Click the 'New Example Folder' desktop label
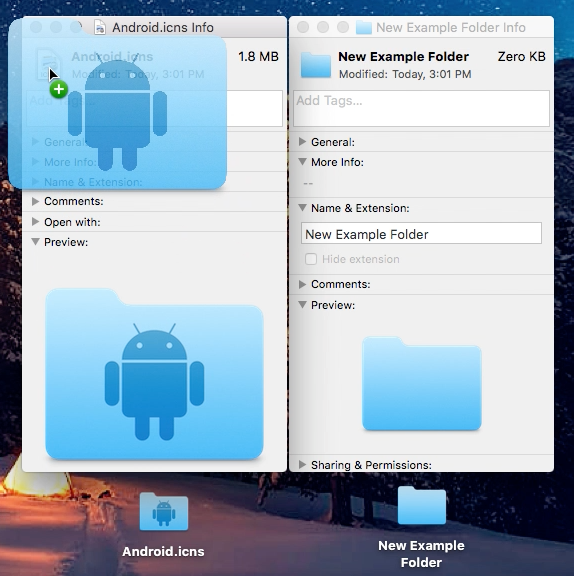Image resolution: width=574 pixels, height=576 pixels. 421,554
